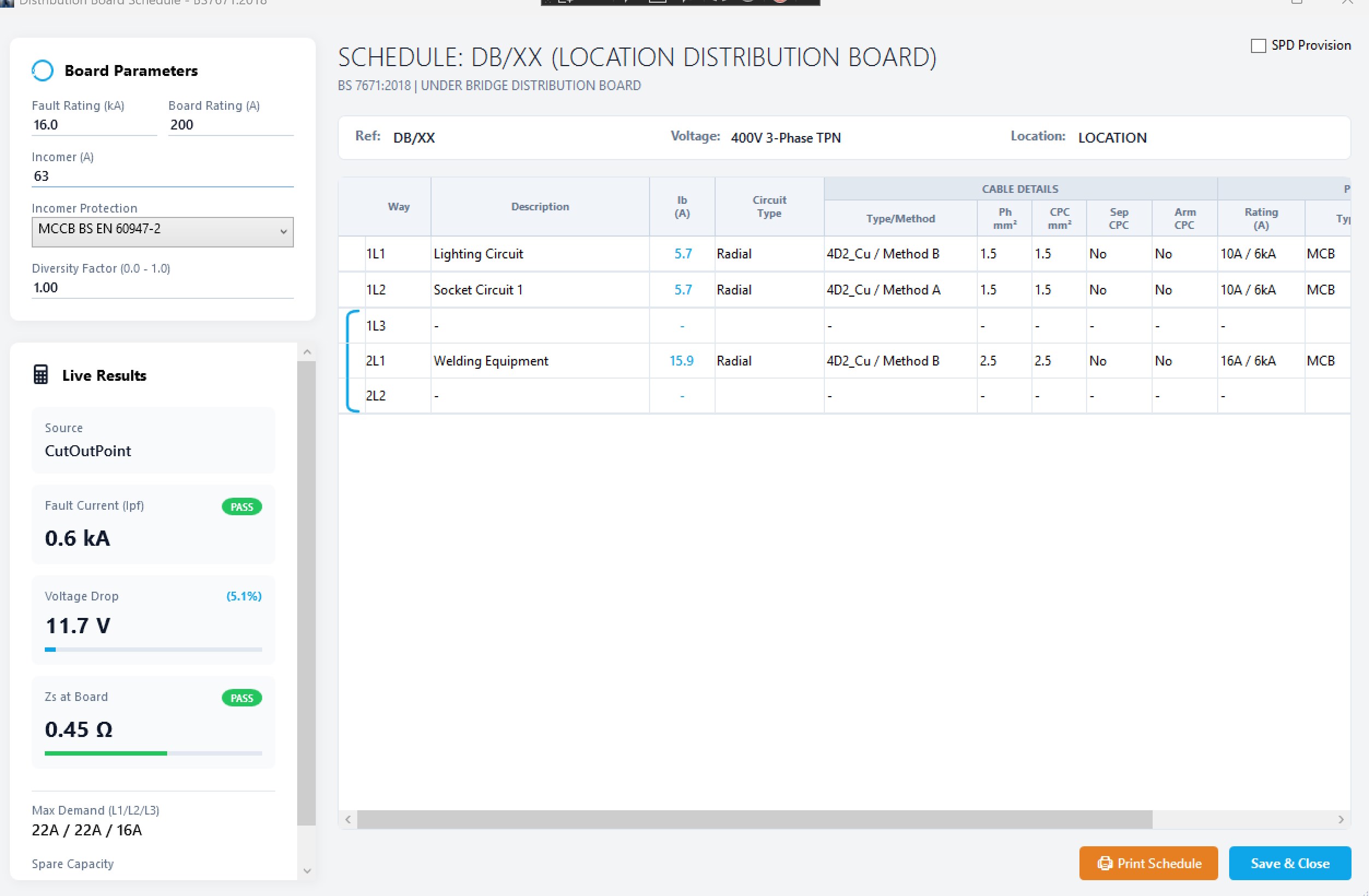Open the Incomer Protection dropdown

[x=162, y=232]
